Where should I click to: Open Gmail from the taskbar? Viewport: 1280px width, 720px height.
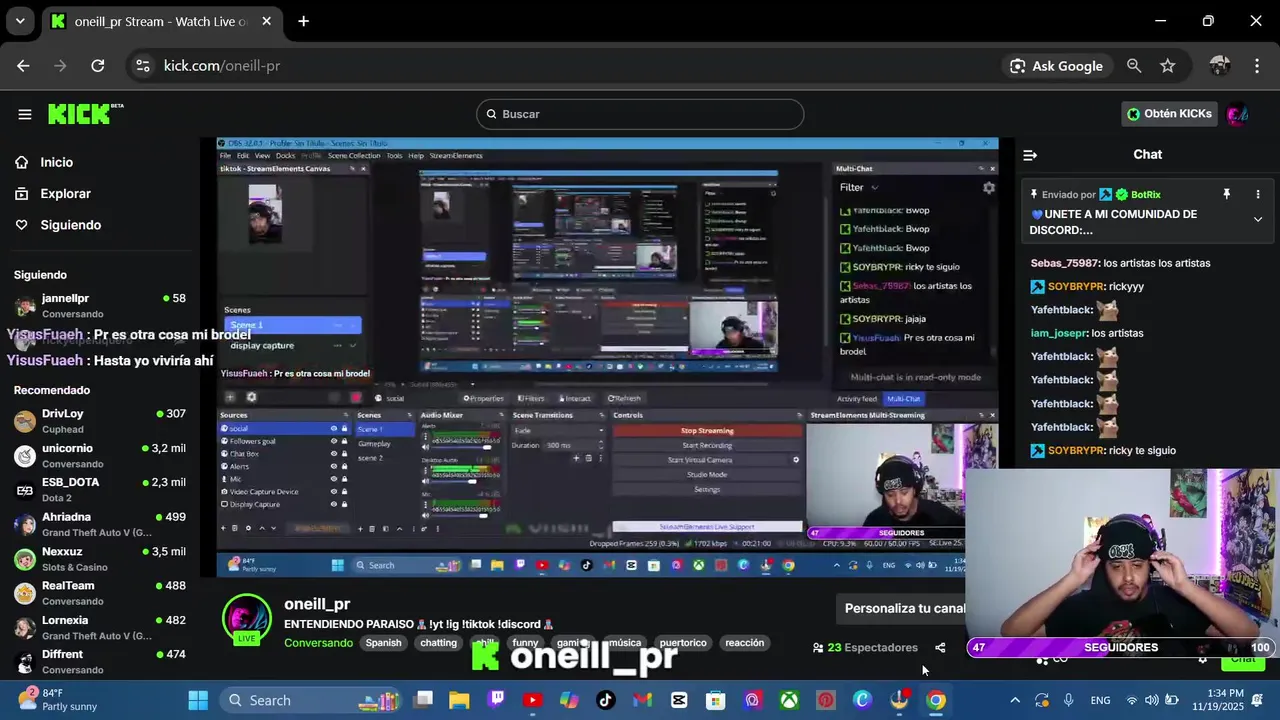coord(642,700)
